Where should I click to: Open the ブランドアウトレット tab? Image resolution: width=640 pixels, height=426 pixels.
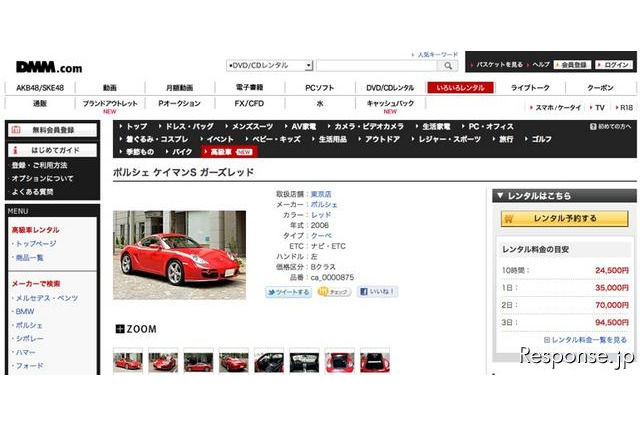[x=110, y=104]
